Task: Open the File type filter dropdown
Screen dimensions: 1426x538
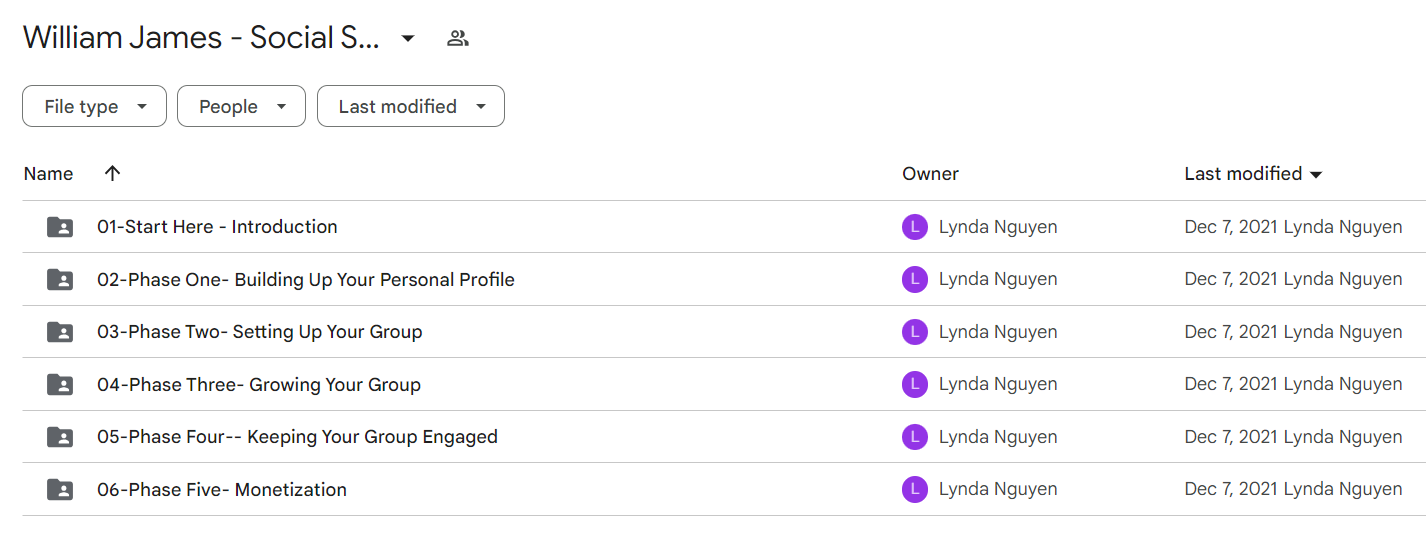Action: click(95, 107)
